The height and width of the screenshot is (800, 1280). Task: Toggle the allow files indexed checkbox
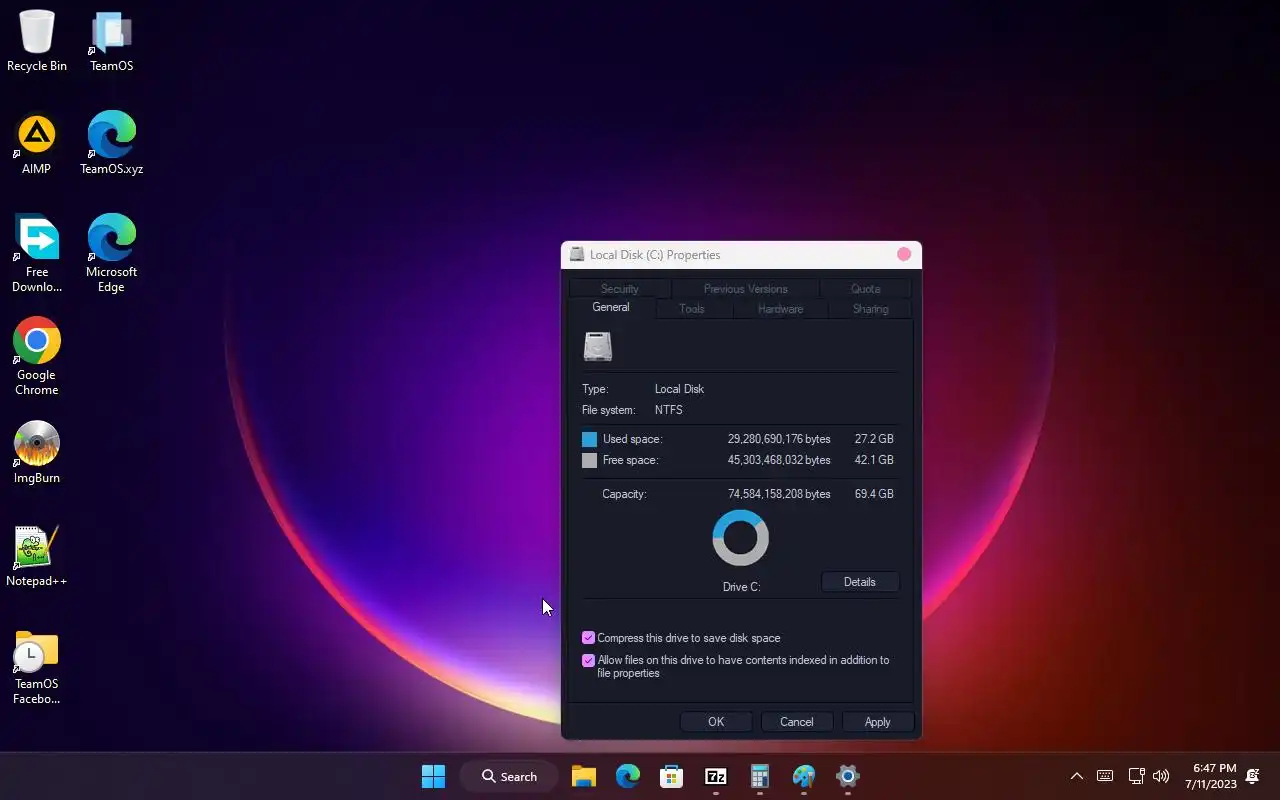point(588,660)
